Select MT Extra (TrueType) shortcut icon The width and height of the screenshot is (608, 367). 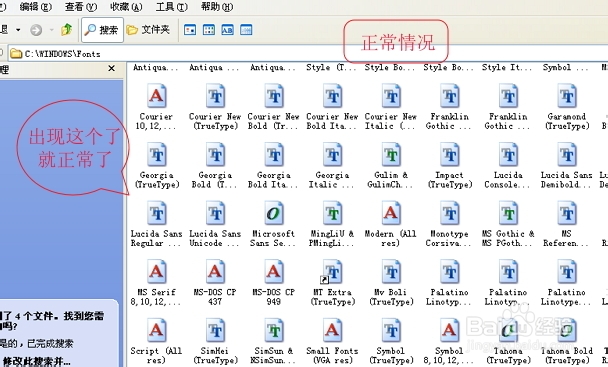pos(332,272)
